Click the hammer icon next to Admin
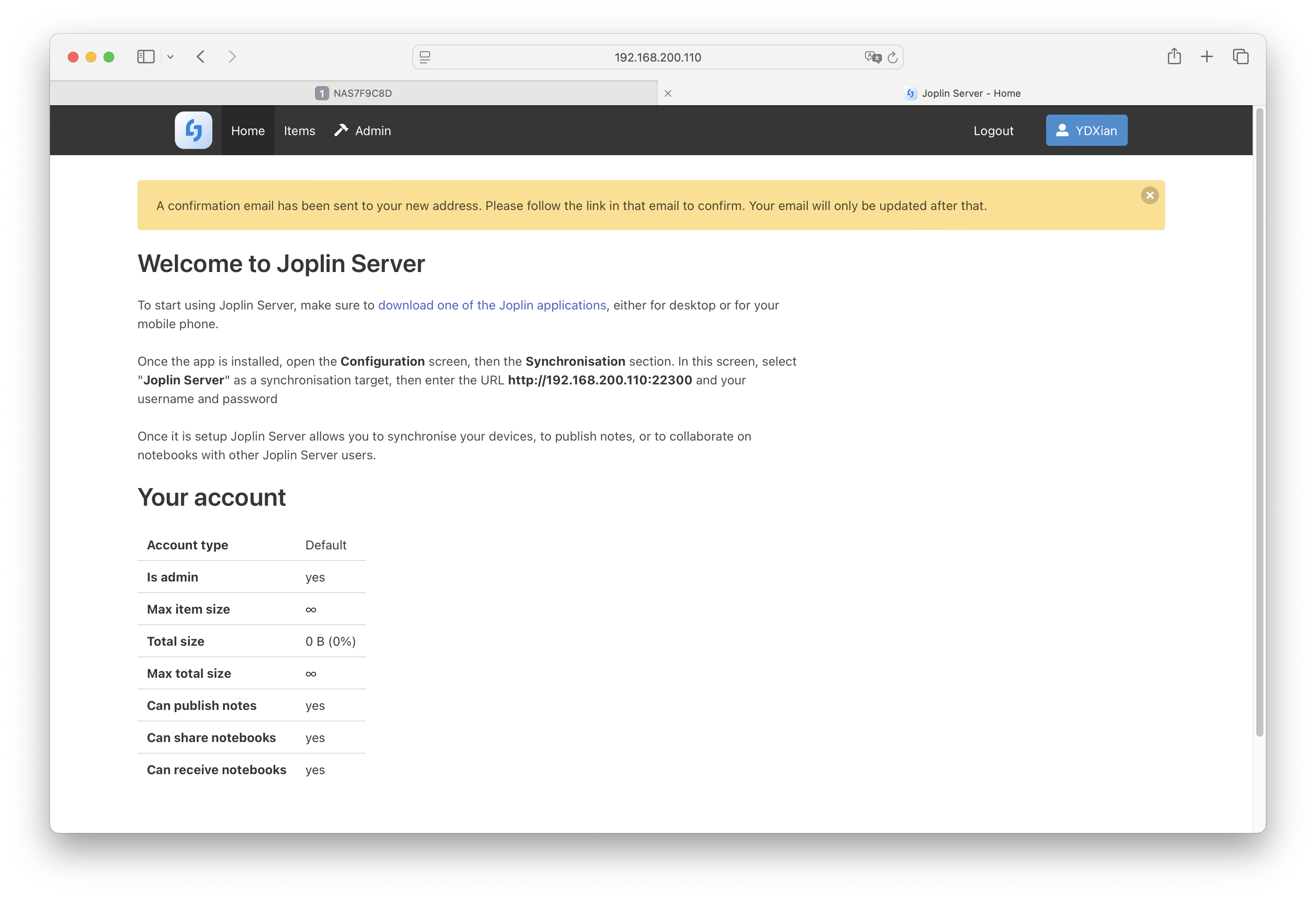This screenshot has height=899, width=1316. pos(341,130)
